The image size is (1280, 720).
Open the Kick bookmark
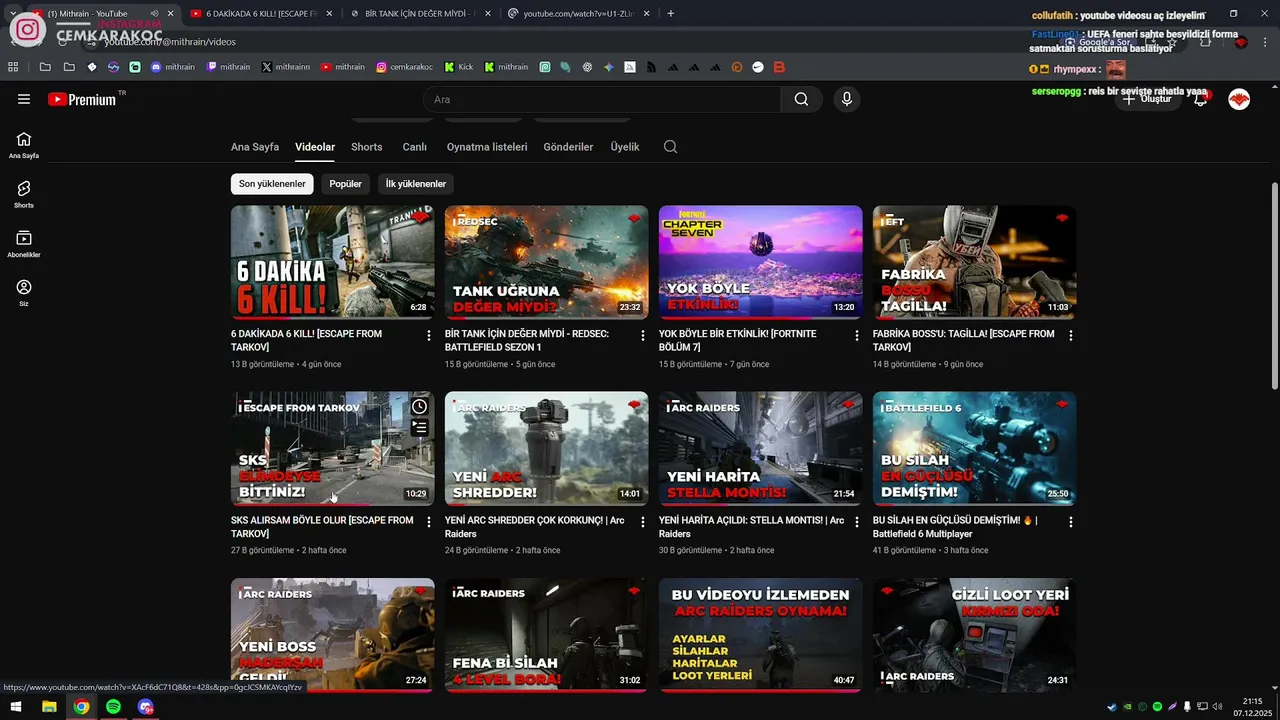point(459,67)
